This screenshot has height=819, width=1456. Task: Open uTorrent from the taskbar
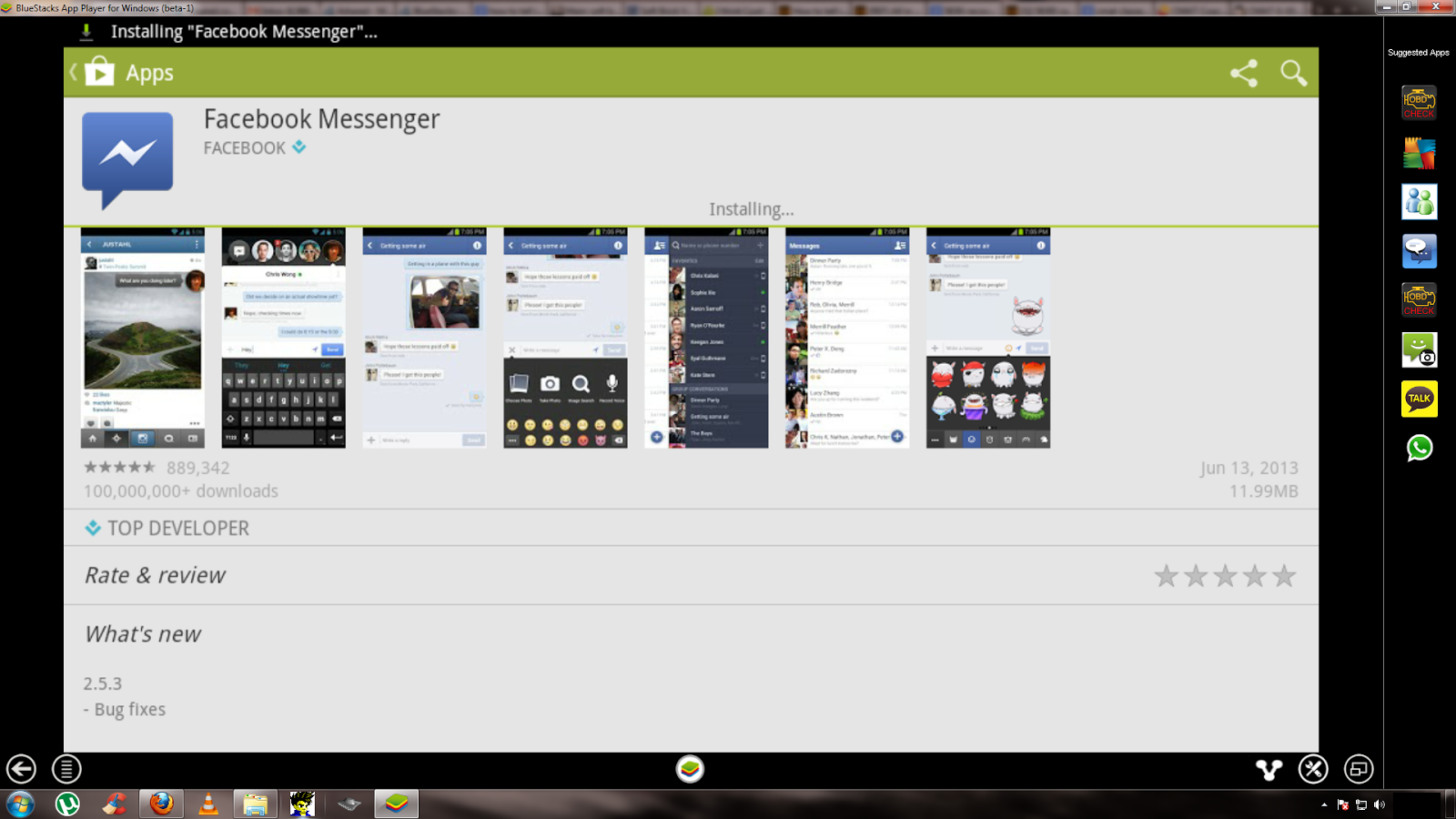pos(67,804)
